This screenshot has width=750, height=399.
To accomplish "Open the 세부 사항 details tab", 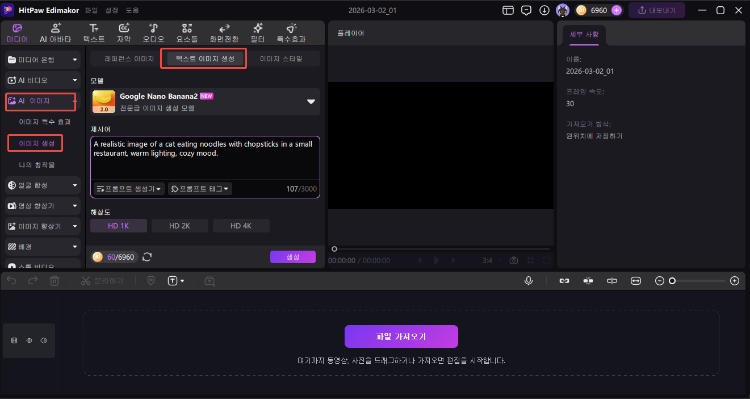I will click(x=584, y=35).
